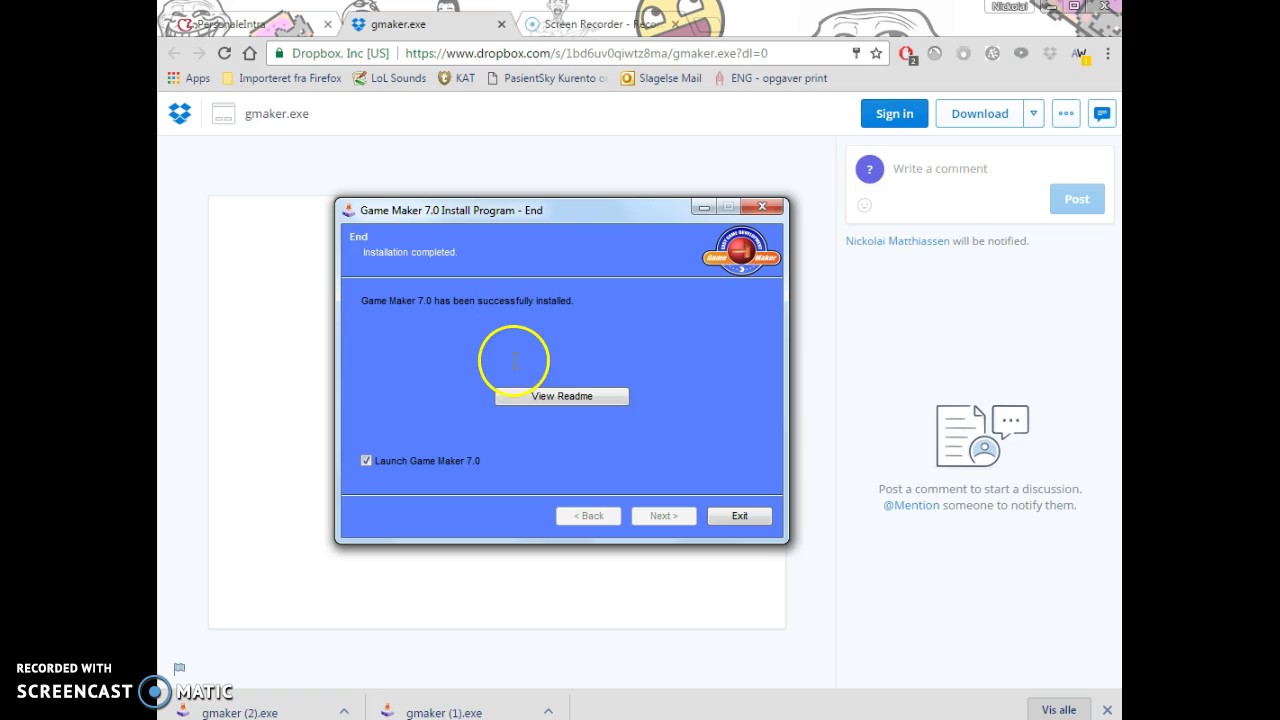Open the ENG - opgaver print bookmark

(x=770, y=78)
